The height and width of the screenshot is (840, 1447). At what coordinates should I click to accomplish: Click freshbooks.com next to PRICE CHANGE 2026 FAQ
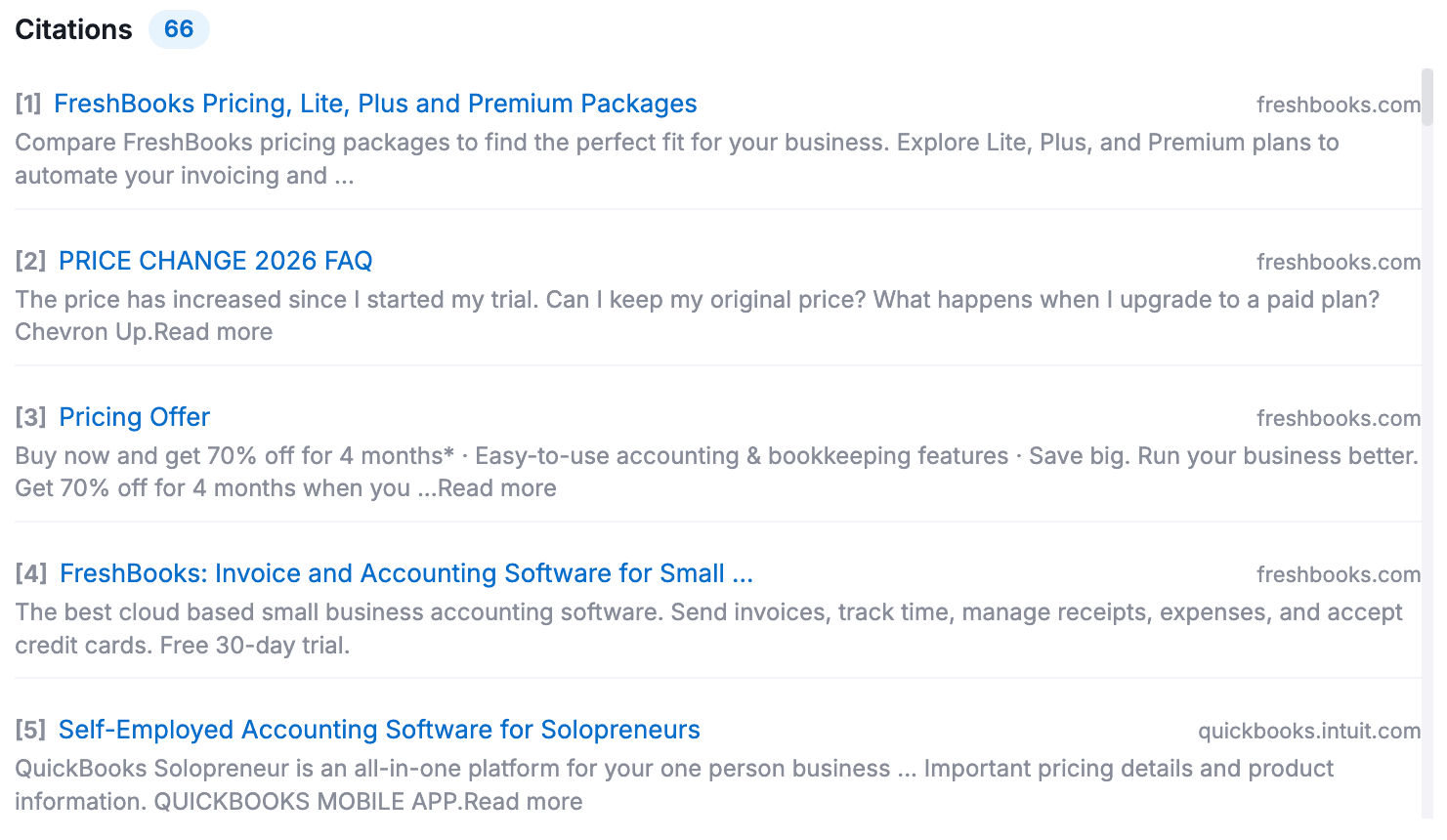[x=1338, y=262]
